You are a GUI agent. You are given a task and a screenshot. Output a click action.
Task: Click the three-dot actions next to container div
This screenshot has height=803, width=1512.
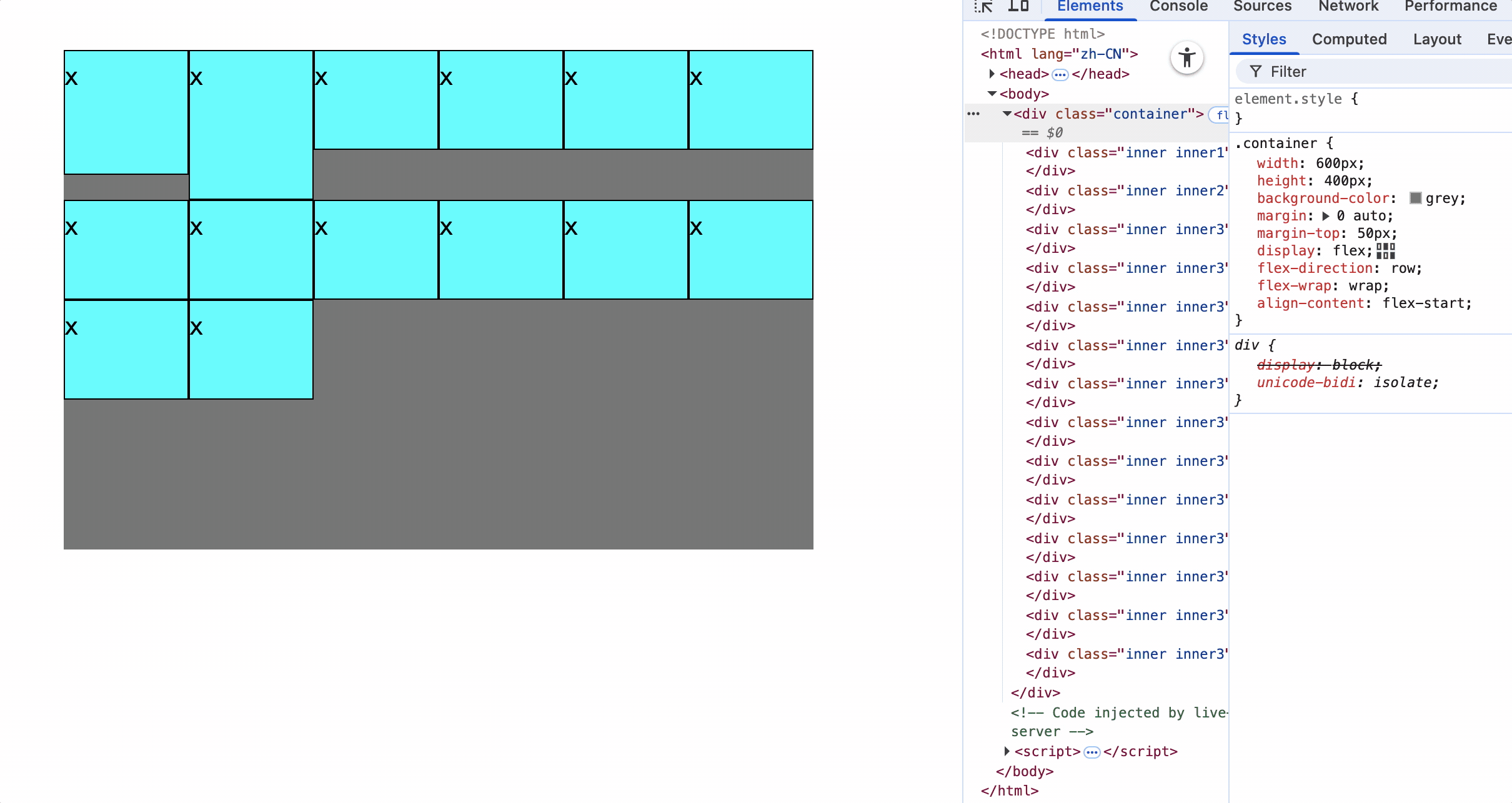click(973, 114)
